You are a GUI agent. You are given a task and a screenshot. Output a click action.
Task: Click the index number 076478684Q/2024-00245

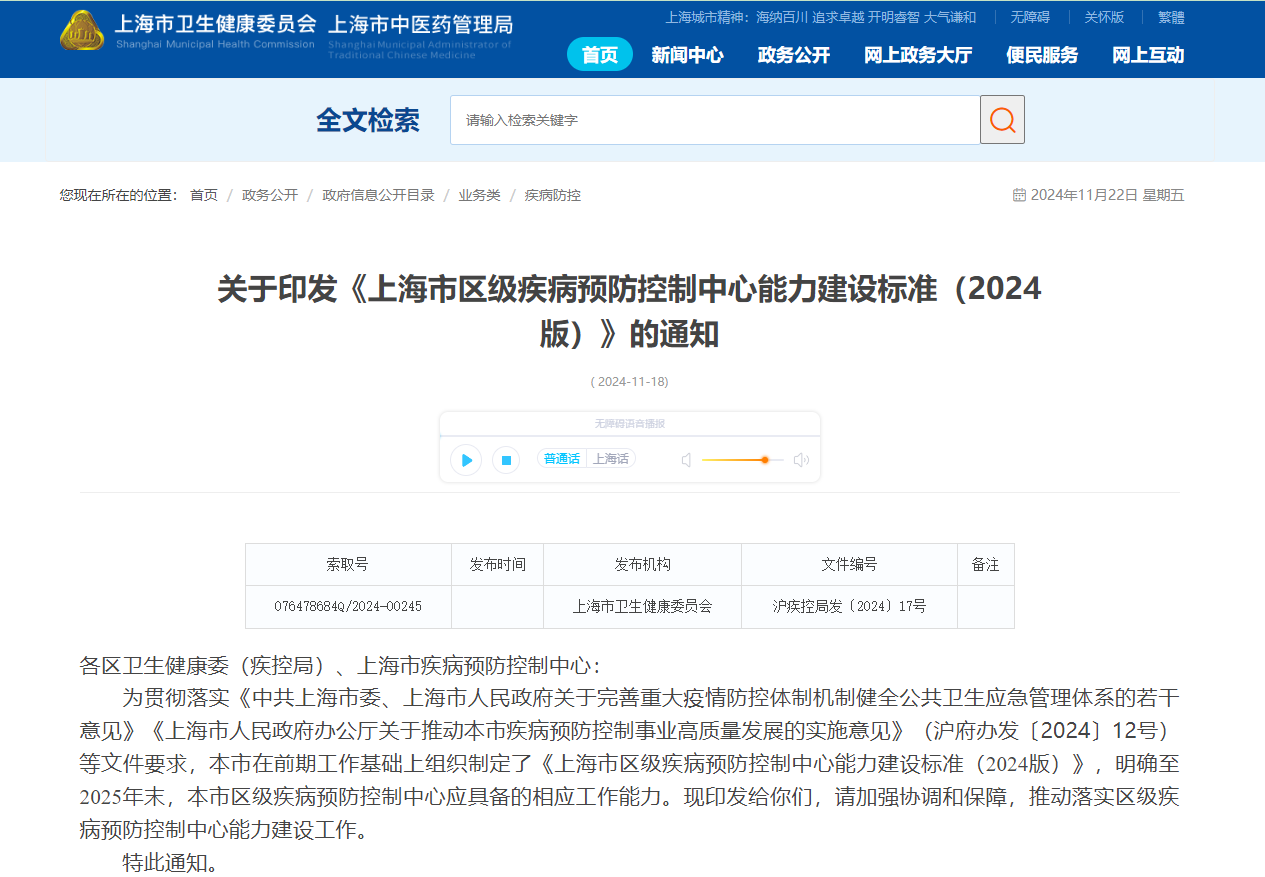tap(348, 607)
